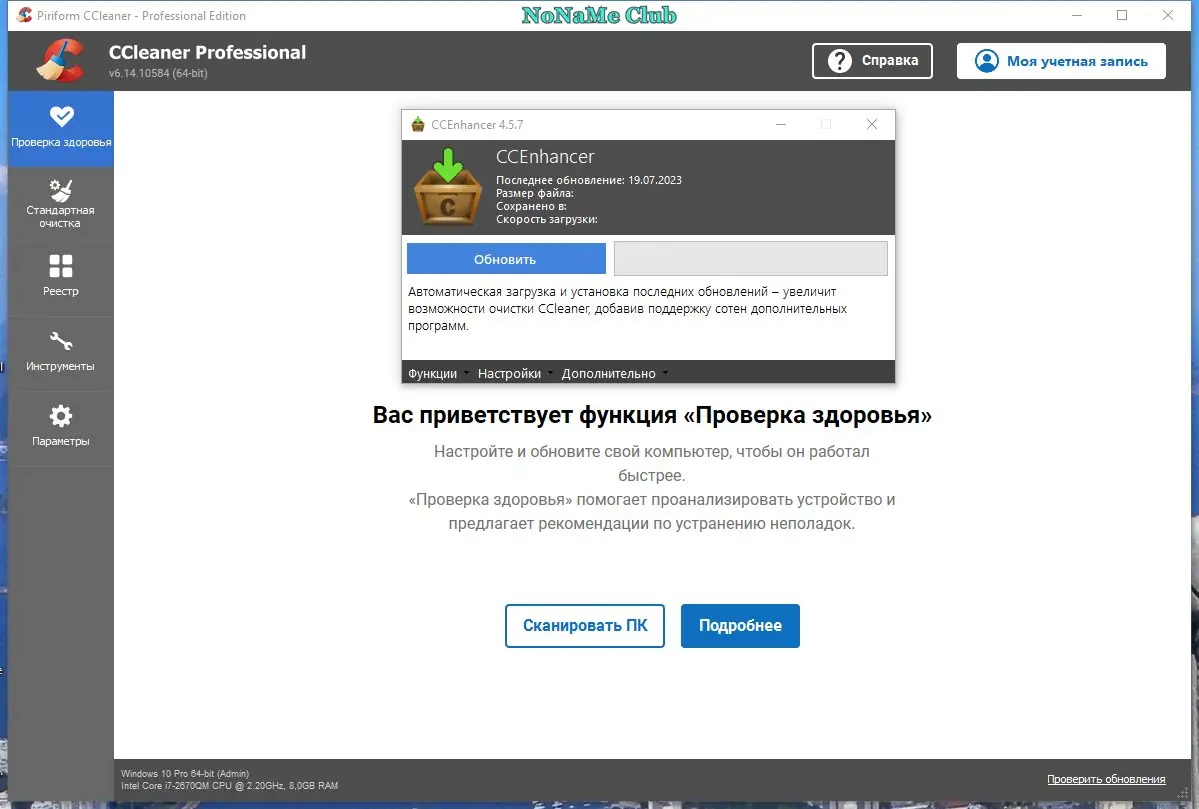Click the CCleaner logo in the header
Viewport: 1199px width, 809px height.
coord(60,60)
